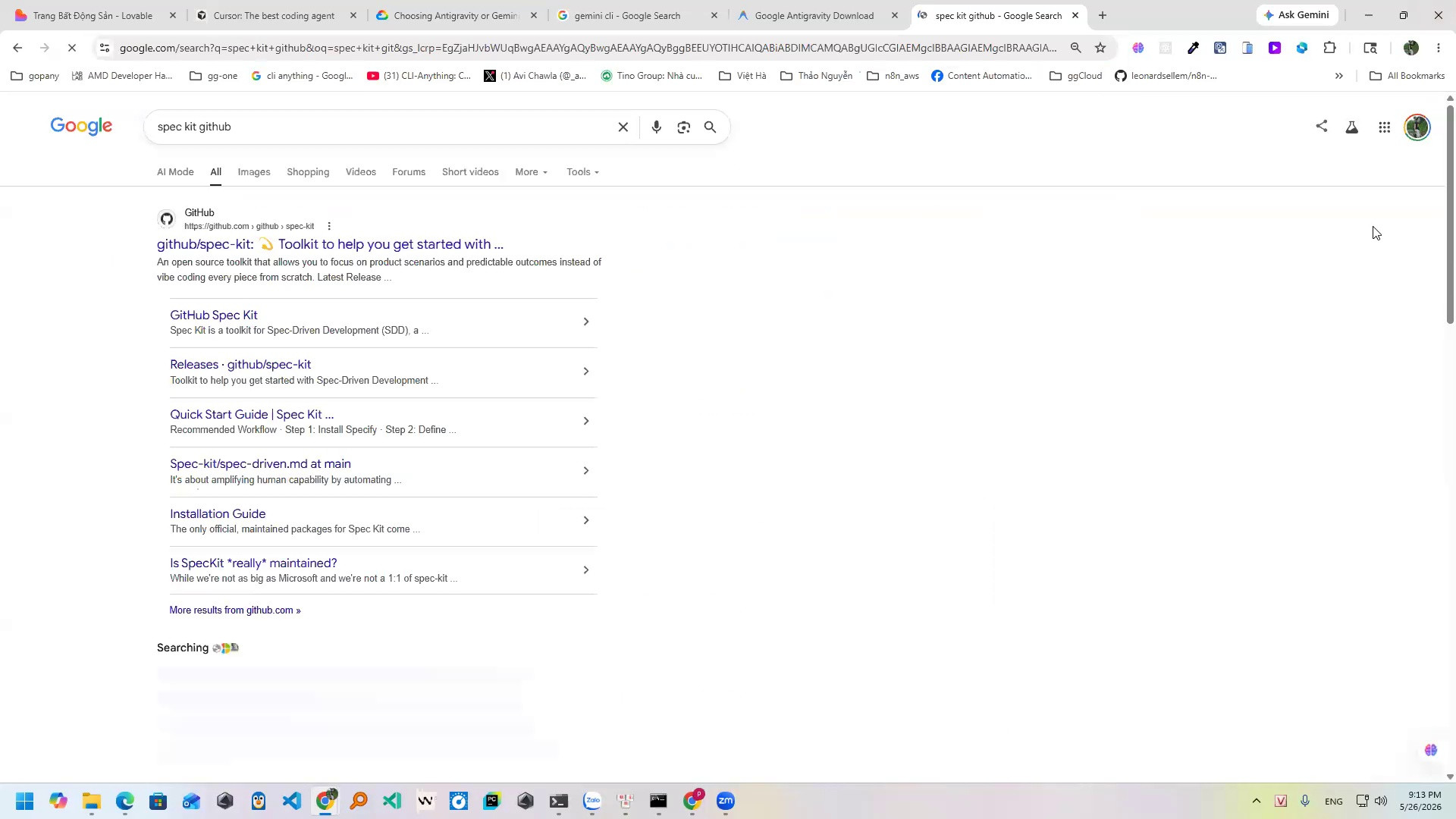Show hidden bookmarks overflow chevron
The height and width of the screenshot is (819, 1456).
click(x=1338, y=76)
